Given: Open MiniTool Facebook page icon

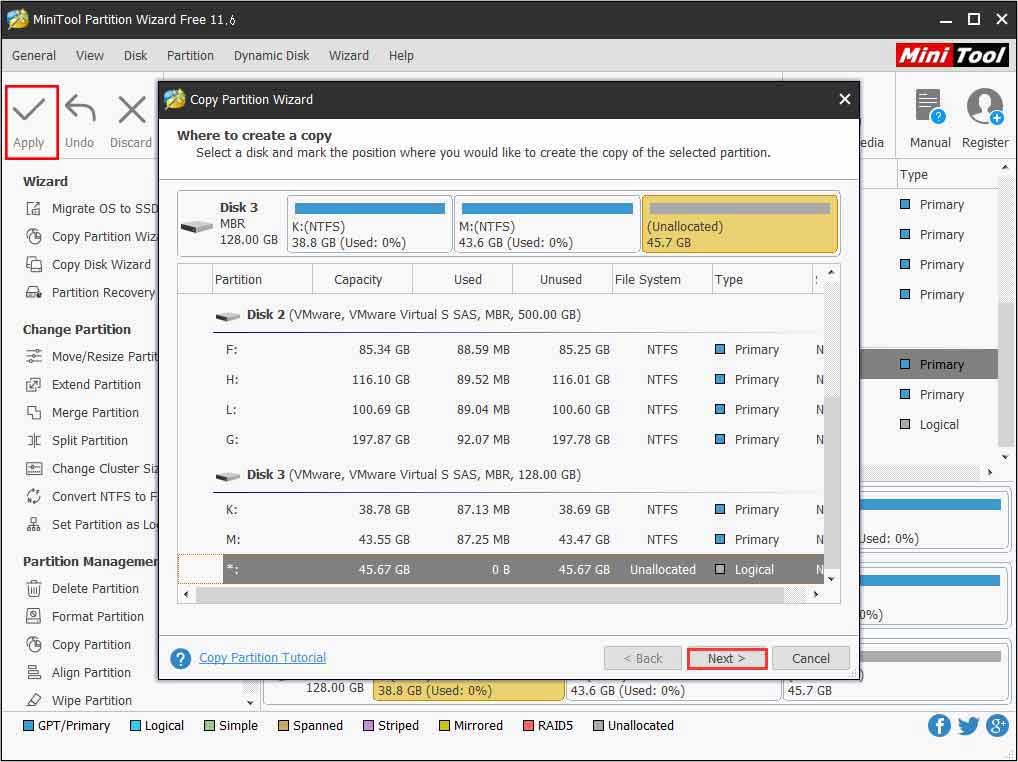Looking at the screenshot, I should coord(939,725).
